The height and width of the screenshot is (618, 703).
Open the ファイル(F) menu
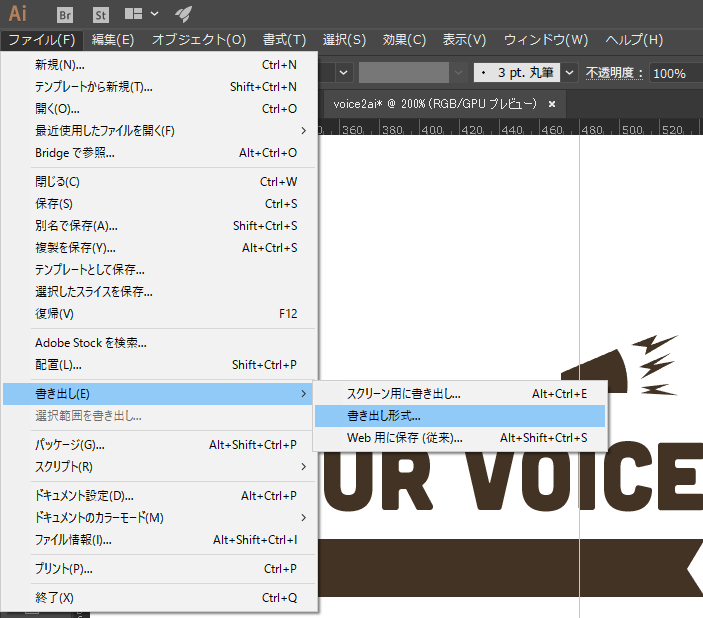42,40
